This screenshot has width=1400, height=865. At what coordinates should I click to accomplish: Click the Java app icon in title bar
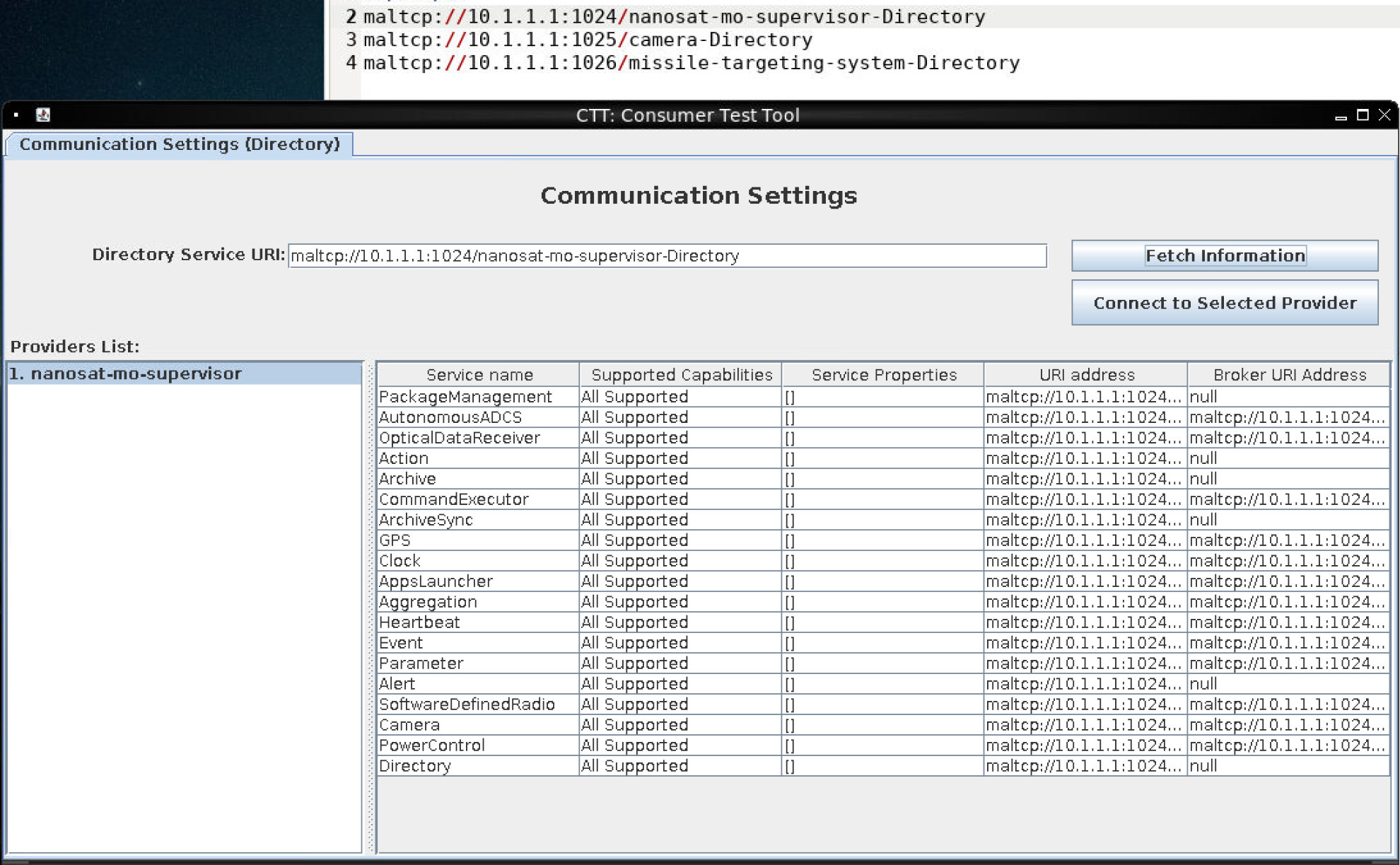[x=43, y=115]
